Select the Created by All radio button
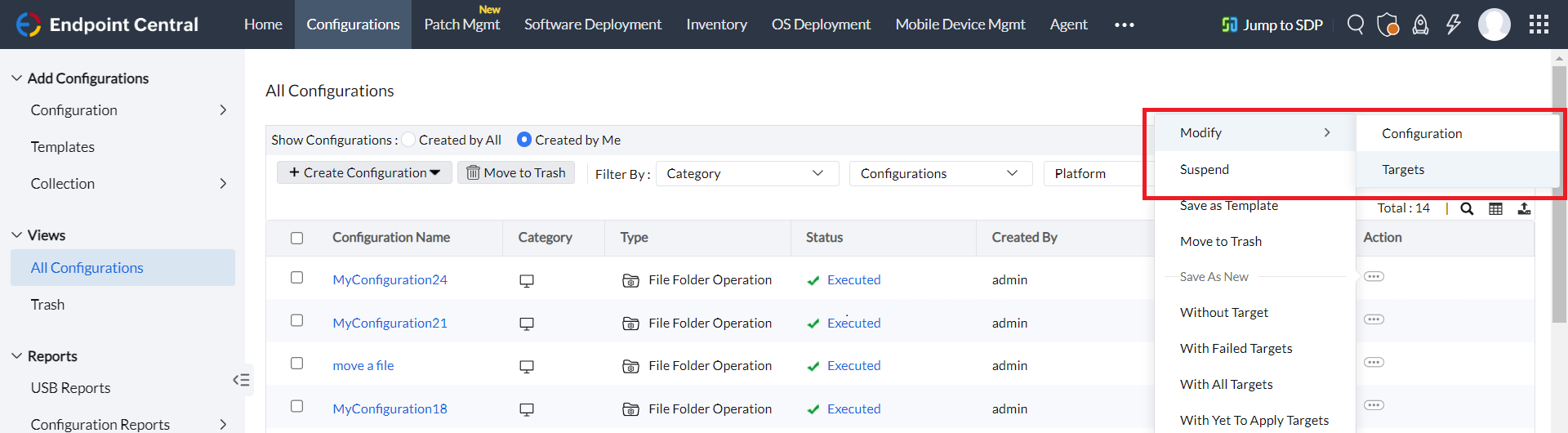Screen dimensions: 1568x433 click(x=409, y=140)
